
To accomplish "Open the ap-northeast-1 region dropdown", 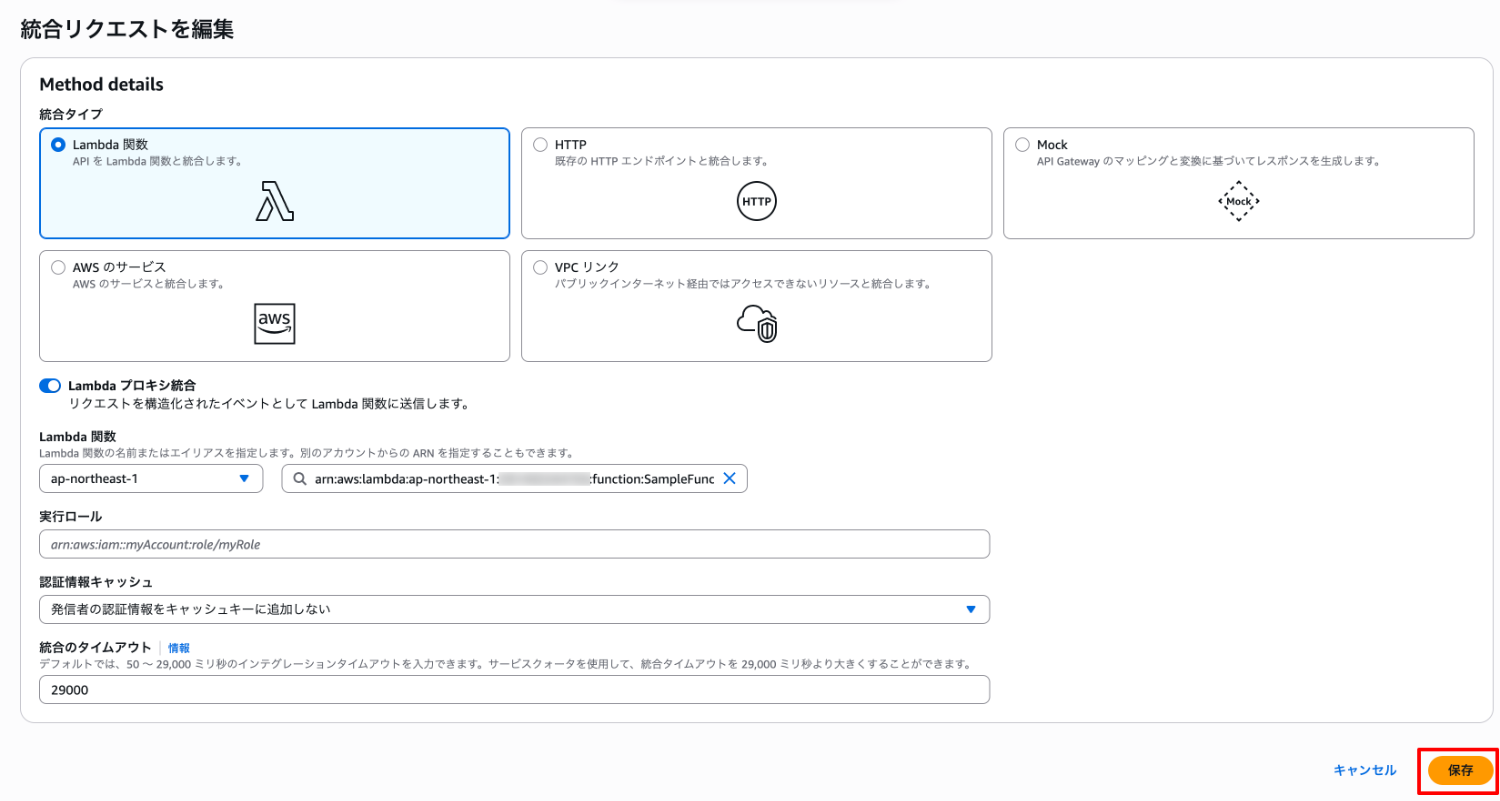I will pos(151,479).
